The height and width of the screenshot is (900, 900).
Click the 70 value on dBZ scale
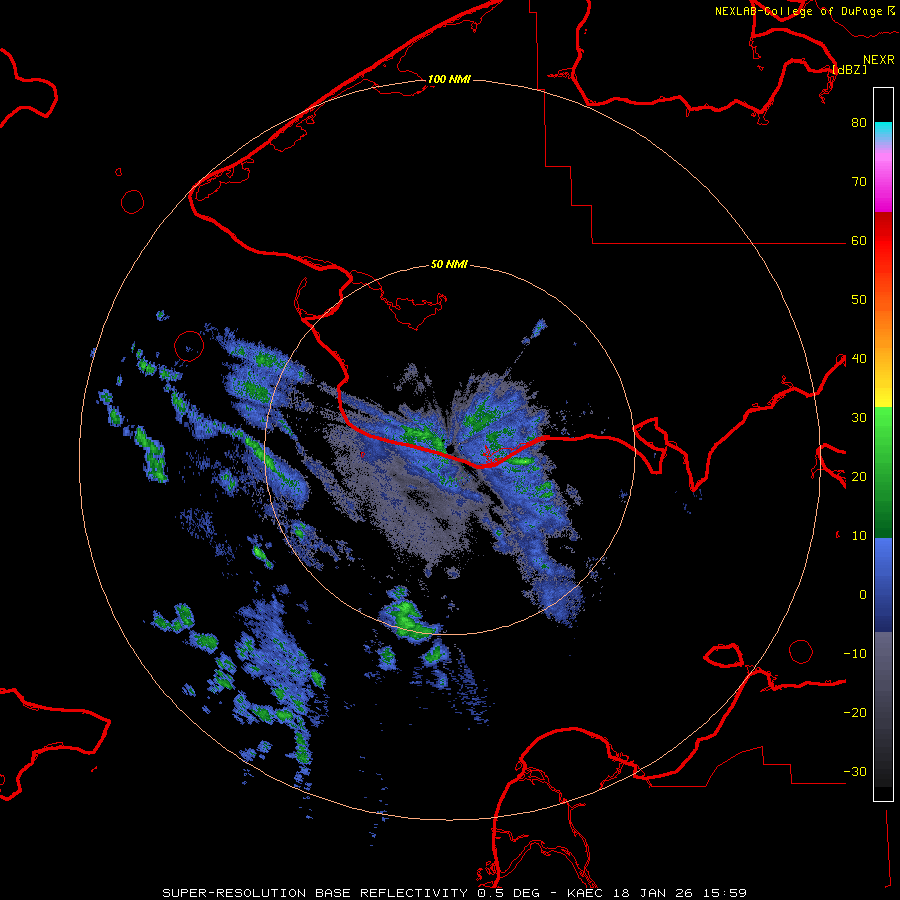click(x=859, y=182)
